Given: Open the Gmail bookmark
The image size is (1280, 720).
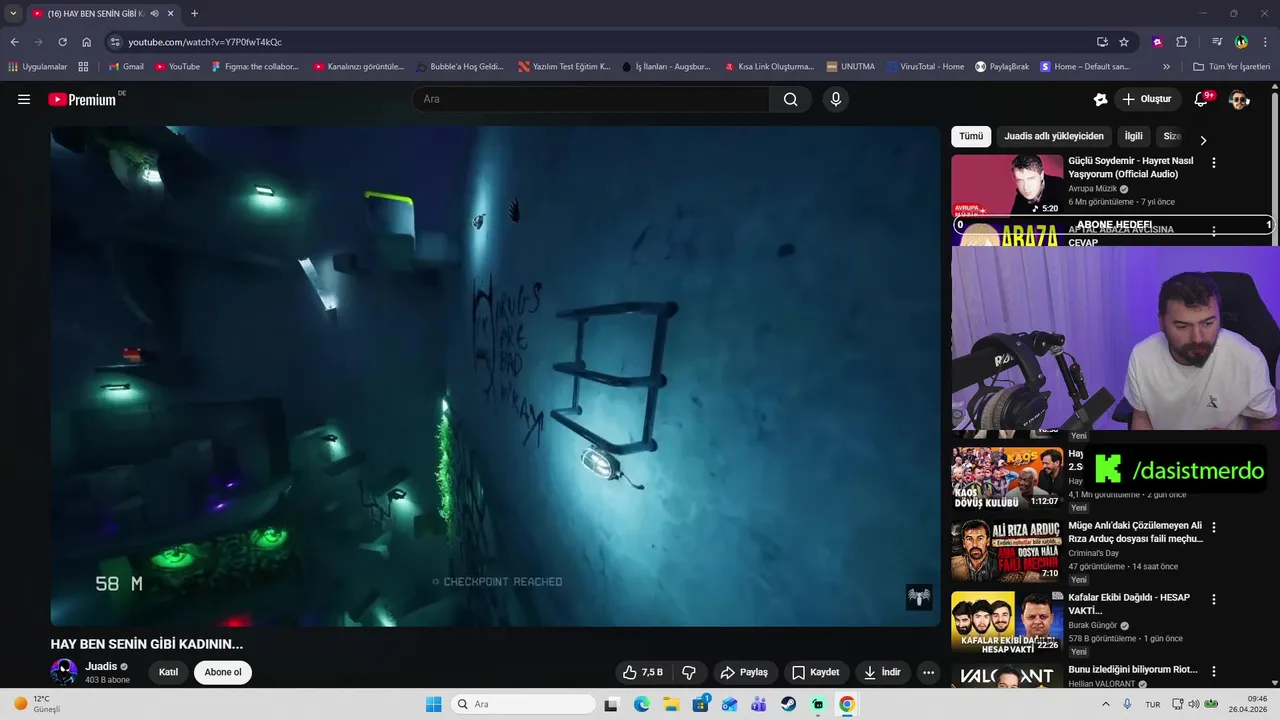Looking at the screenshot, I should pyautogui.click(x=126, y=67).
